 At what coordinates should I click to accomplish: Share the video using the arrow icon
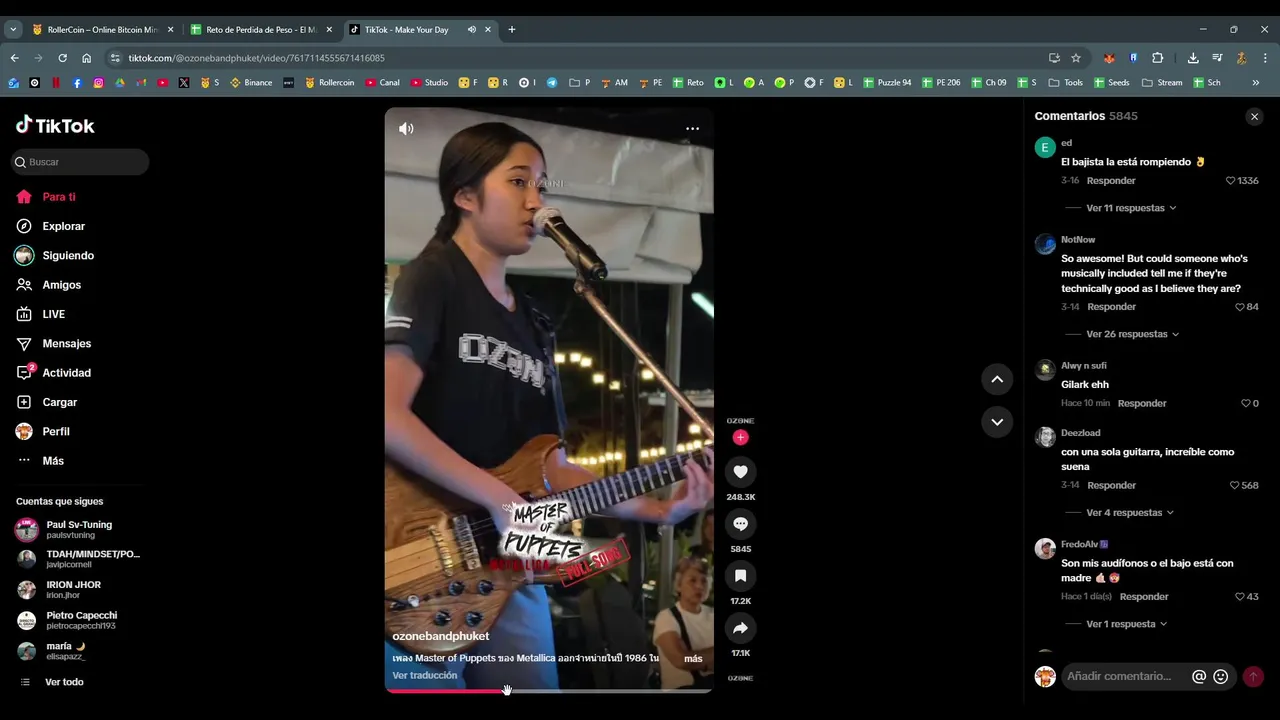tap(740, 628)
